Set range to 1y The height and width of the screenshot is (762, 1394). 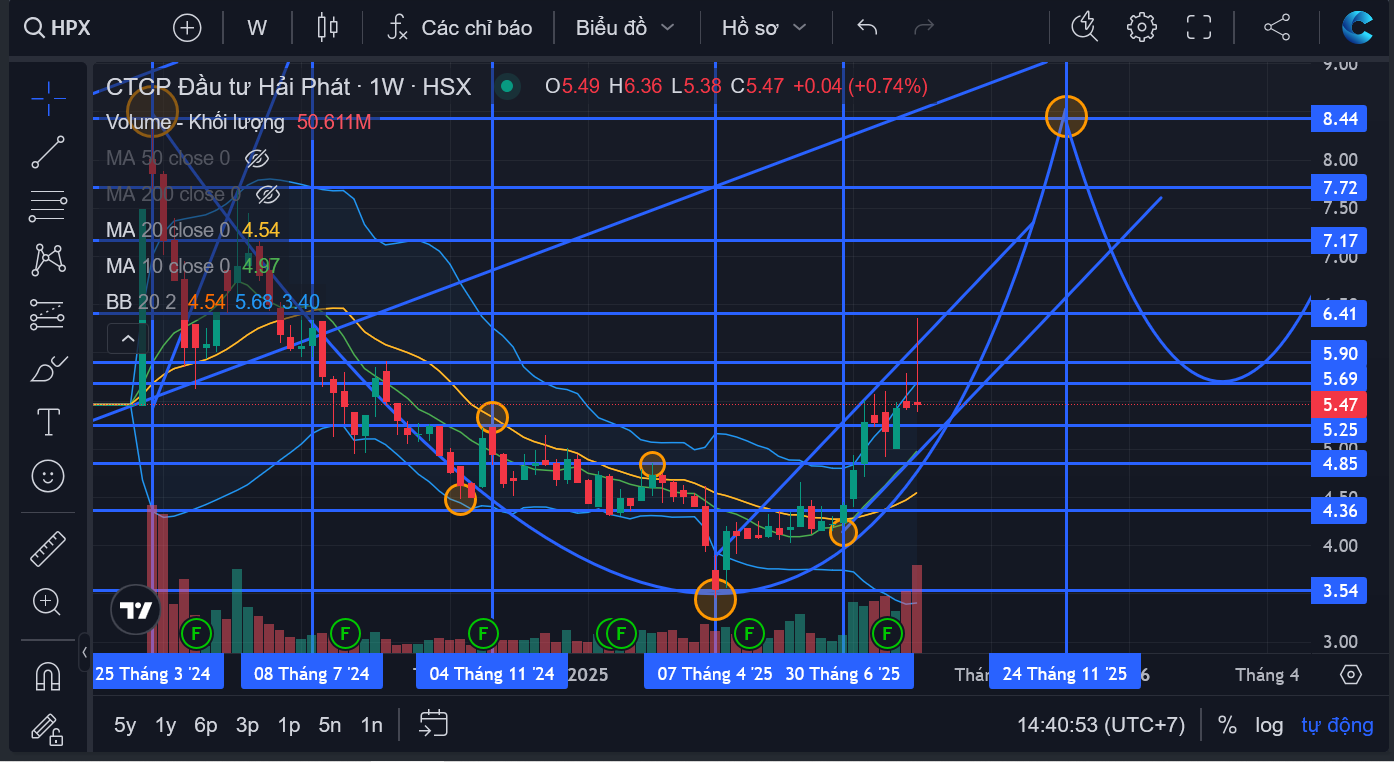(166, 725)
